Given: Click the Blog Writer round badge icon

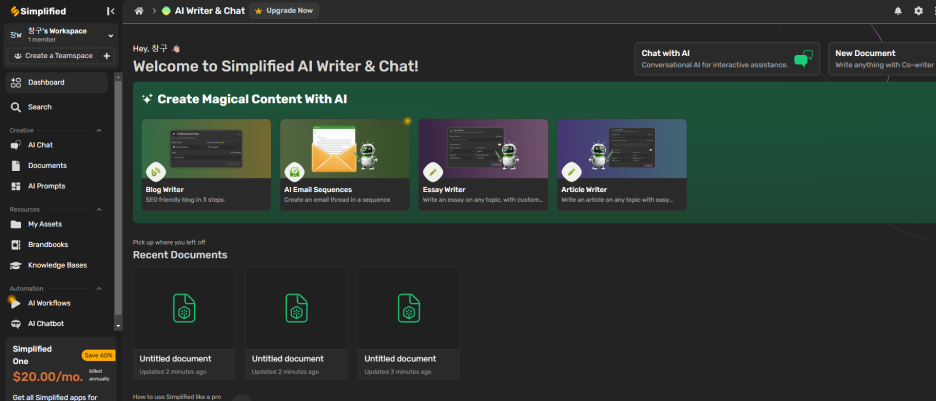Looking at the screenshot, I should tap(155, 172).
